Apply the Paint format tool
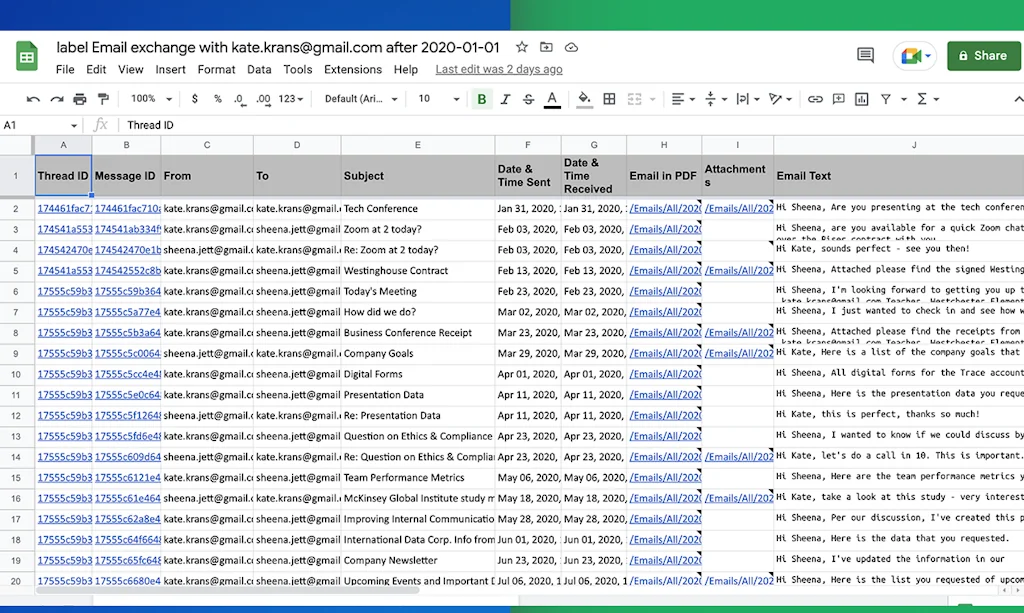The height and width of the screenshot is (613, 1024). 103,98
